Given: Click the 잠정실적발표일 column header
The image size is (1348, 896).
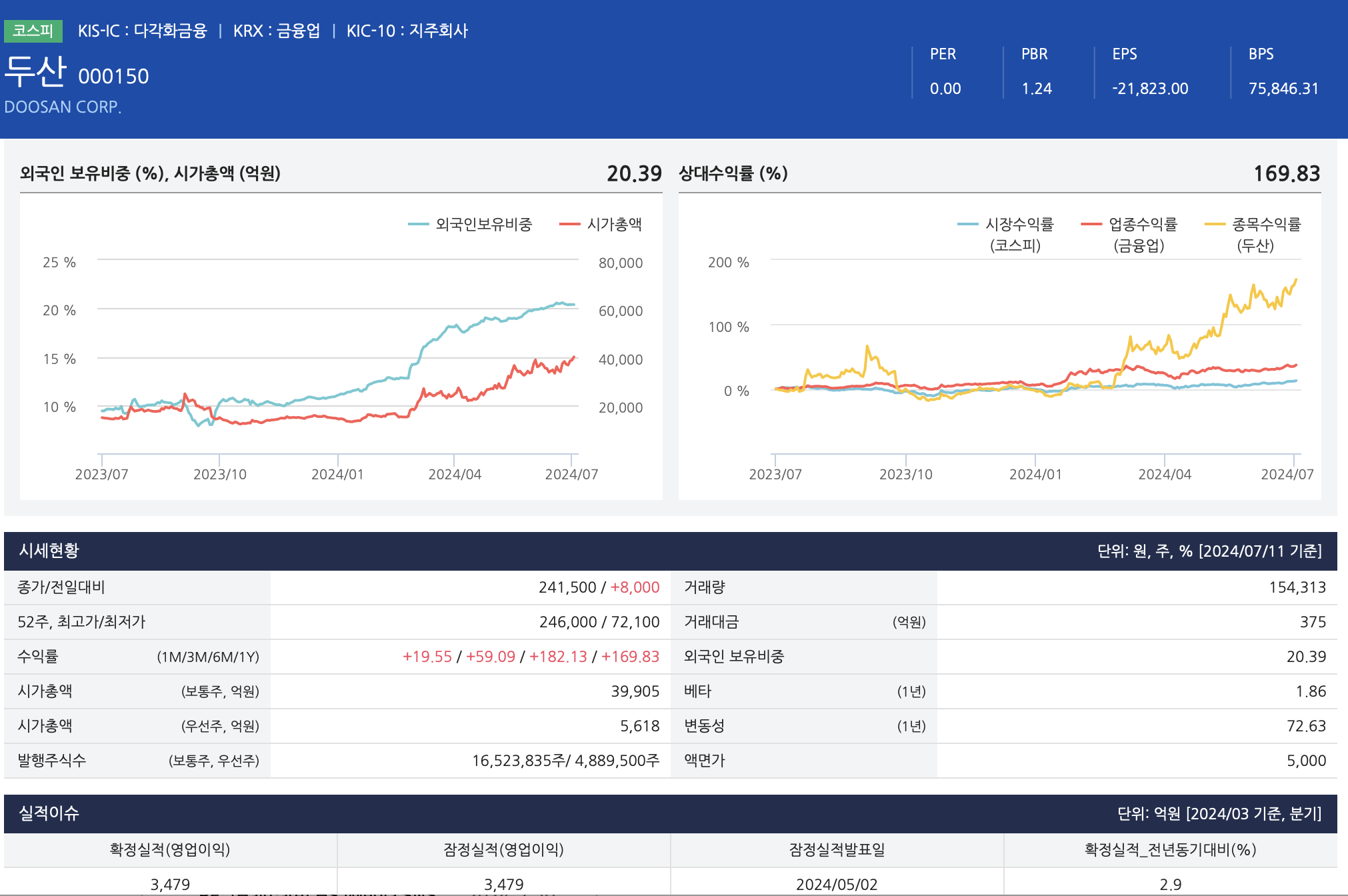Looking at the screenshot, I should click(x=837, y=850).
